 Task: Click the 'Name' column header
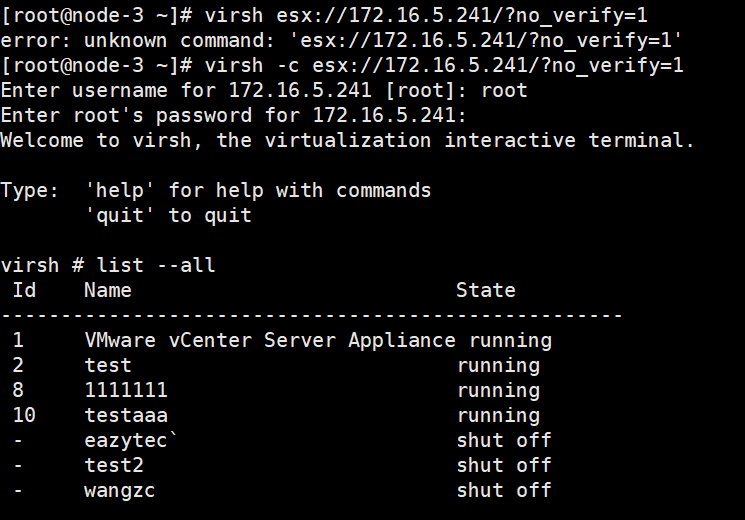[108, 290]
